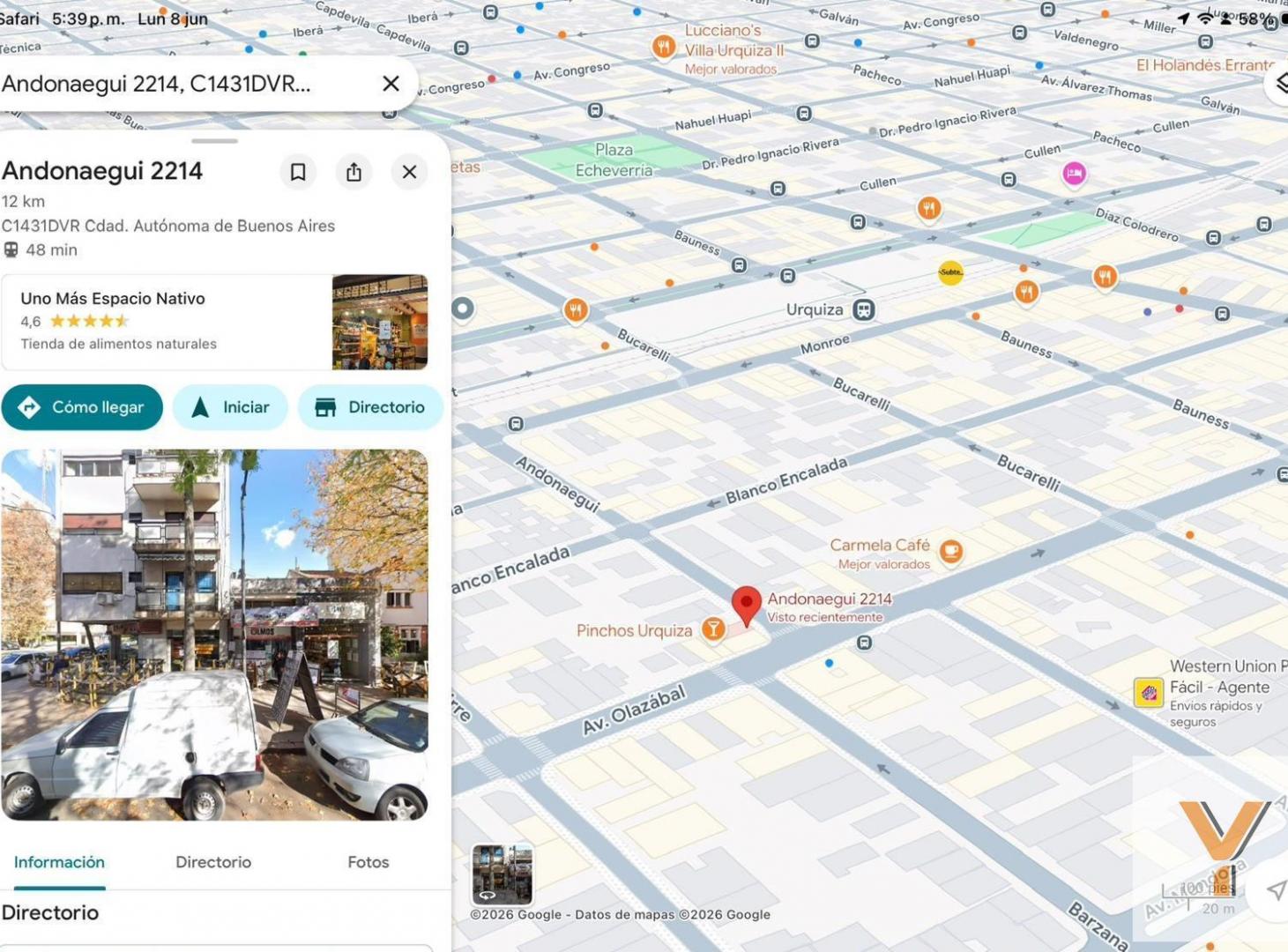Select the Plaza Echeverría park label
The height and width of the screenshot is (952, 1288).
614,160
